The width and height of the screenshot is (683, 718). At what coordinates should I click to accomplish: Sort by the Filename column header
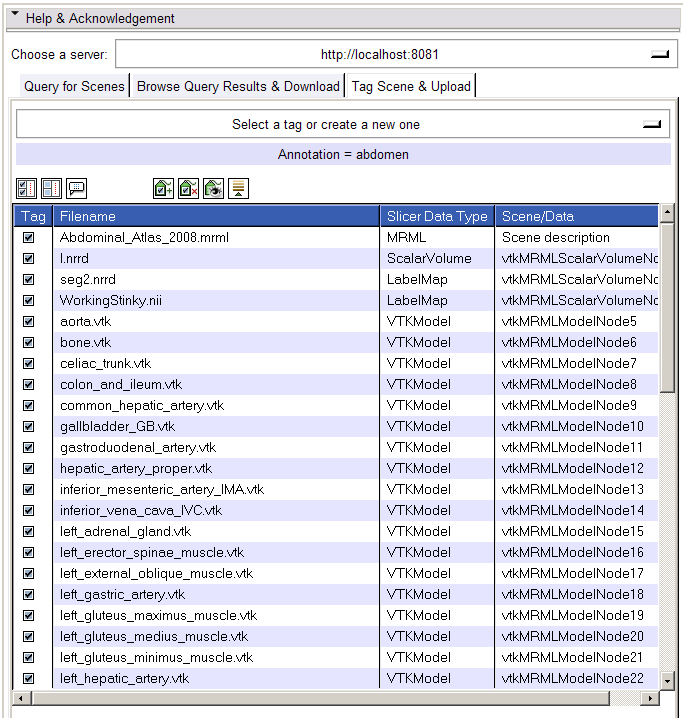(x=215, y=216)
